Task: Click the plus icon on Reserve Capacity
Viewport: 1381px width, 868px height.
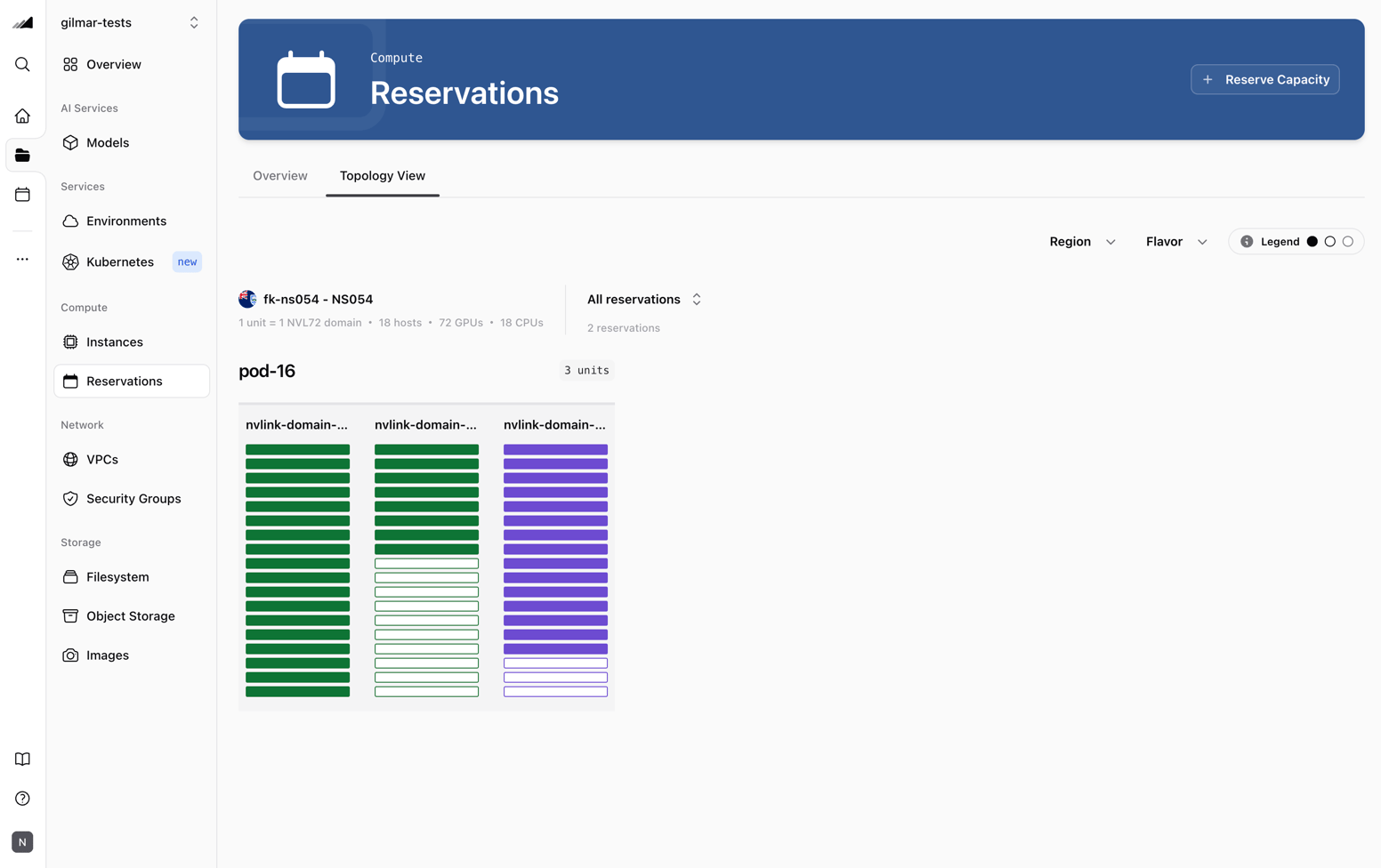Action: pyautogui.click(x=1207, y=79)
